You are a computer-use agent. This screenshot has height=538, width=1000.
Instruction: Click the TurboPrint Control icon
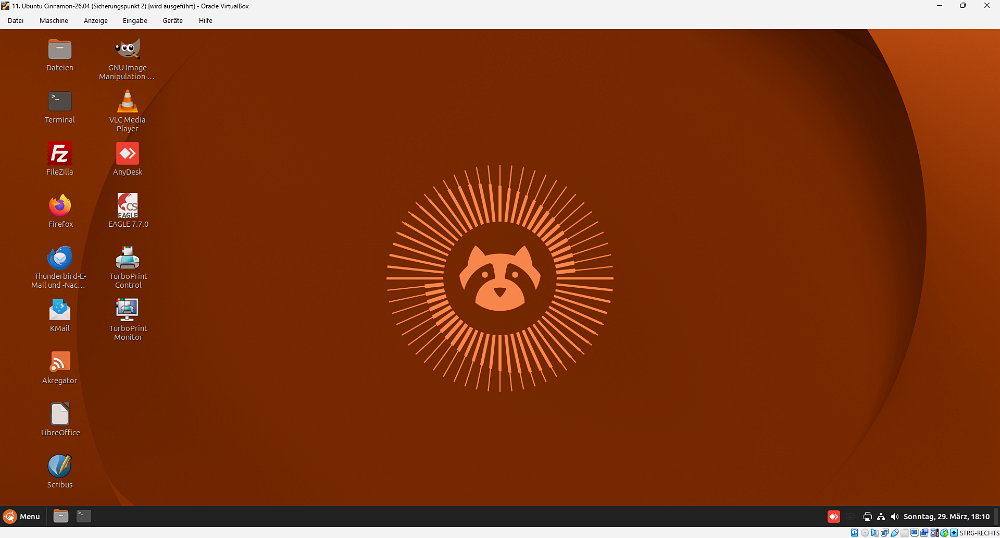[x=127, y=258]
